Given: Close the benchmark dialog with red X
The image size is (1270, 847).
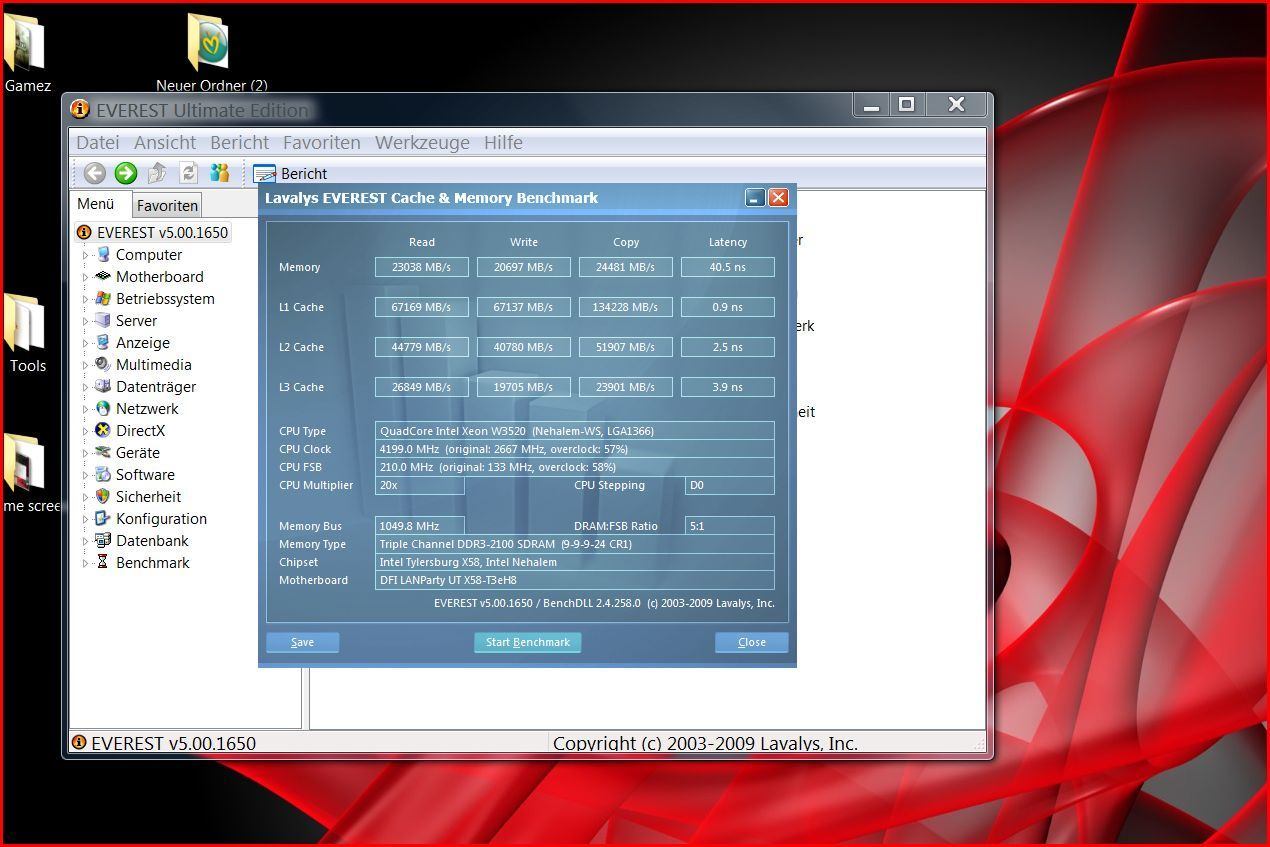Looking at the screenshot, I should 778,198.
